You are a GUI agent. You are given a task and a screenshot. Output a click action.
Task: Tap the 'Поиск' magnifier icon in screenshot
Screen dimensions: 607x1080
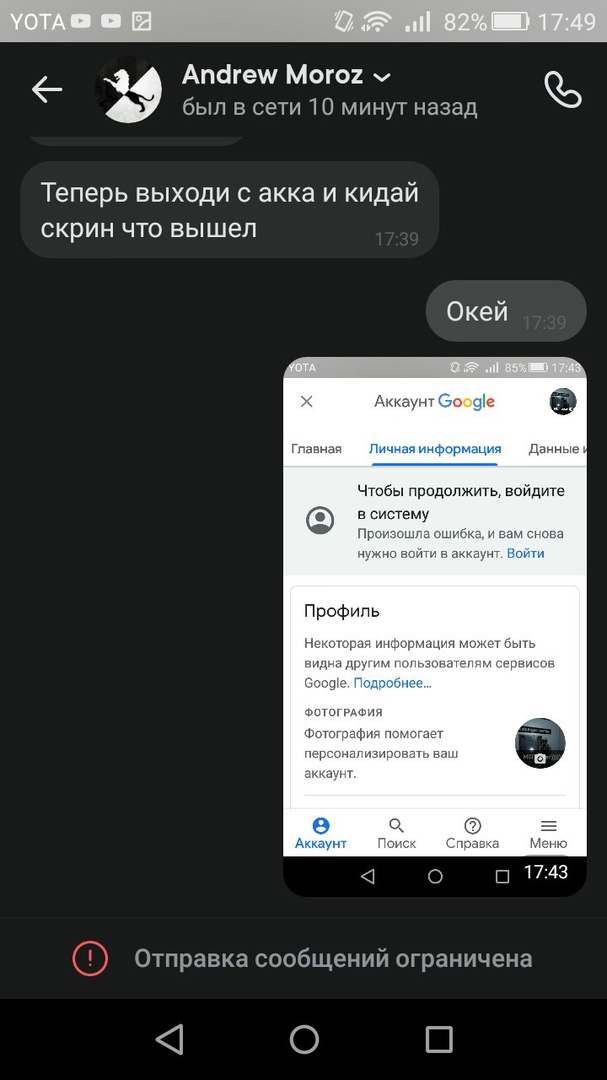[x=396, y=826]
